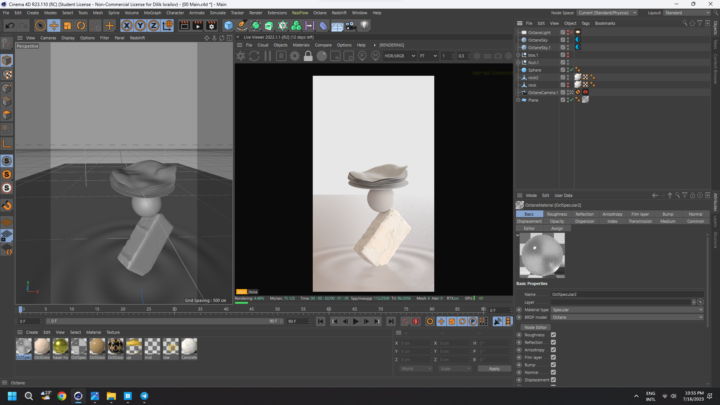The height and width of the screenshot is (405, 720).
Task: Select the Move tool in top toolbar
Action: pyautogui.click(x=54, y=26)
